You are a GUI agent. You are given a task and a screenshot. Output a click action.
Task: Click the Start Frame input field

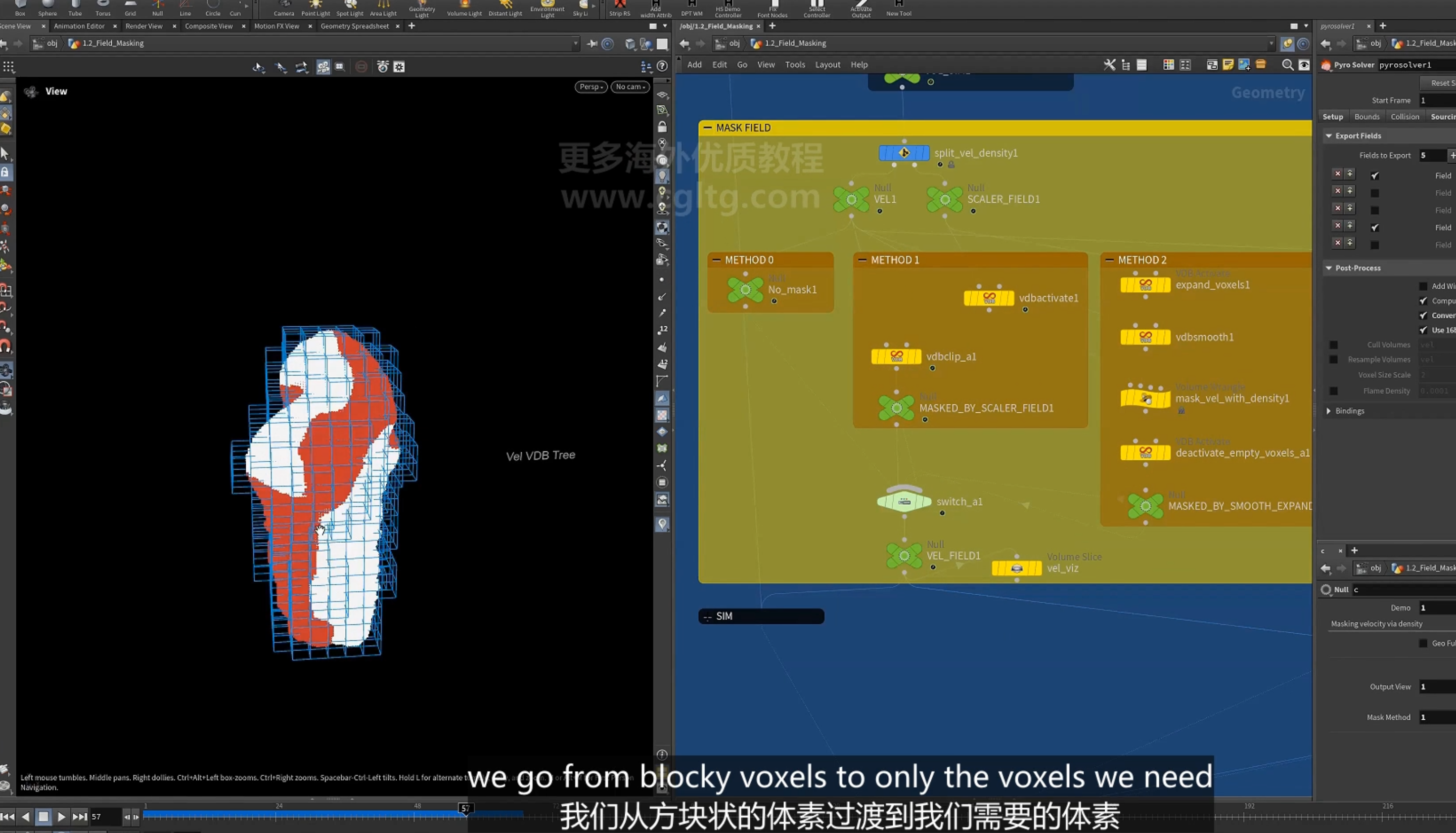[1437, 100]
